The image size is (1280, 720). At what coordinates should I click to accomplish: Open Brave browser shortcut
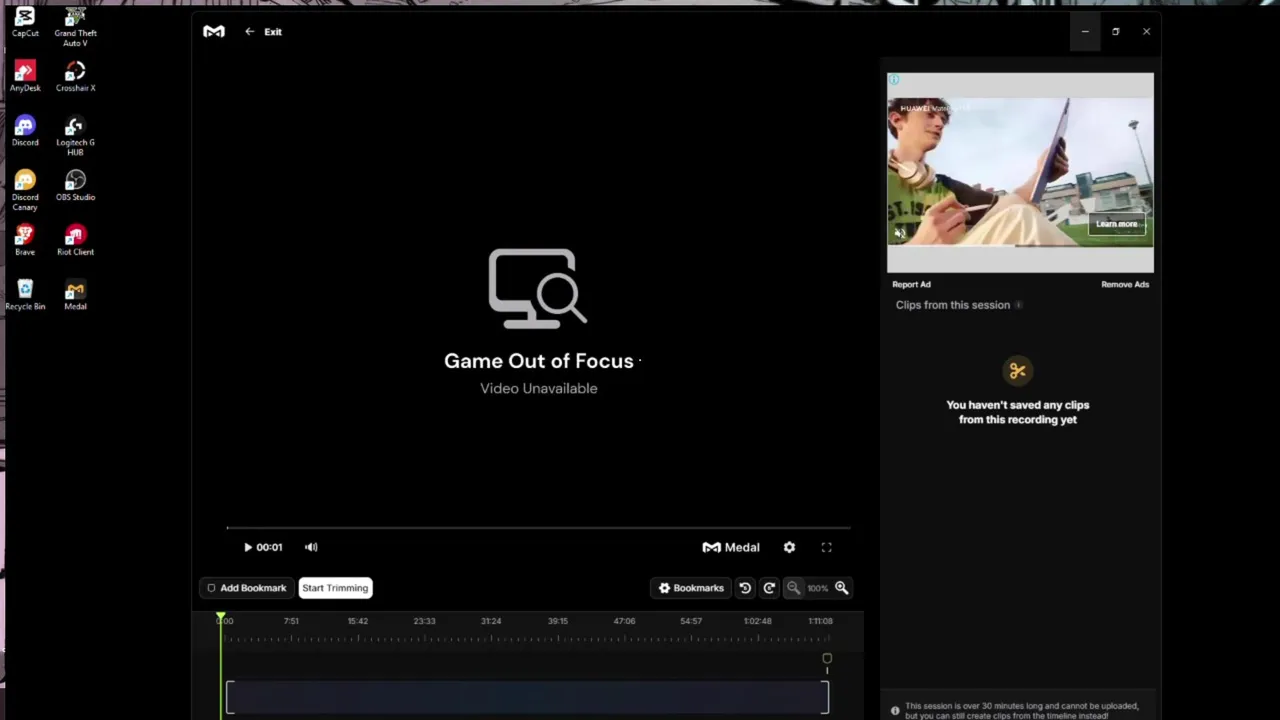[x=25, y=241]
